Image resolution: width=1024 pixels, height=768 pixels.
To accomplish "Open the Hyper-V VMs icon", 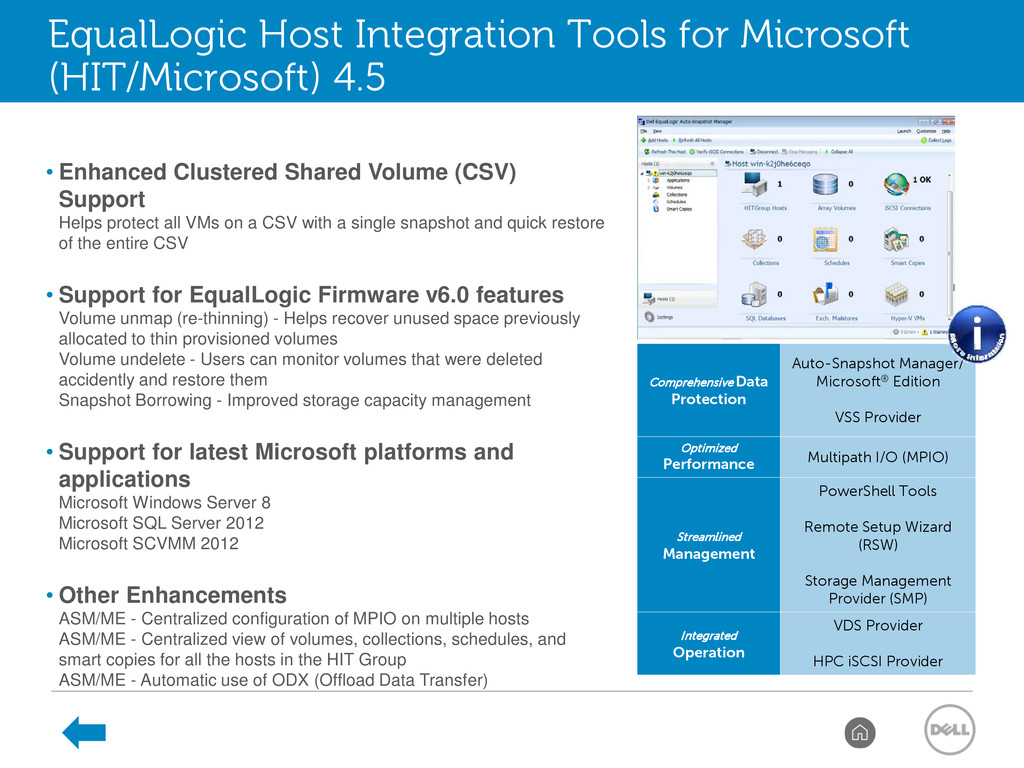I will click(x=897, y=295).
